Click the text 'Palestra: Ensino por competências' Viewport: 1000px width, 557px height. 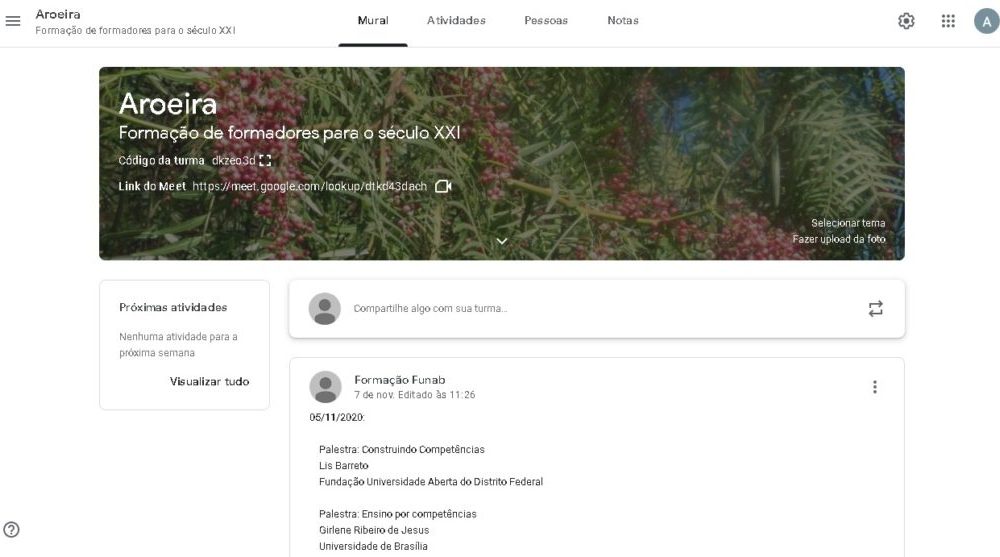(397, 514)
